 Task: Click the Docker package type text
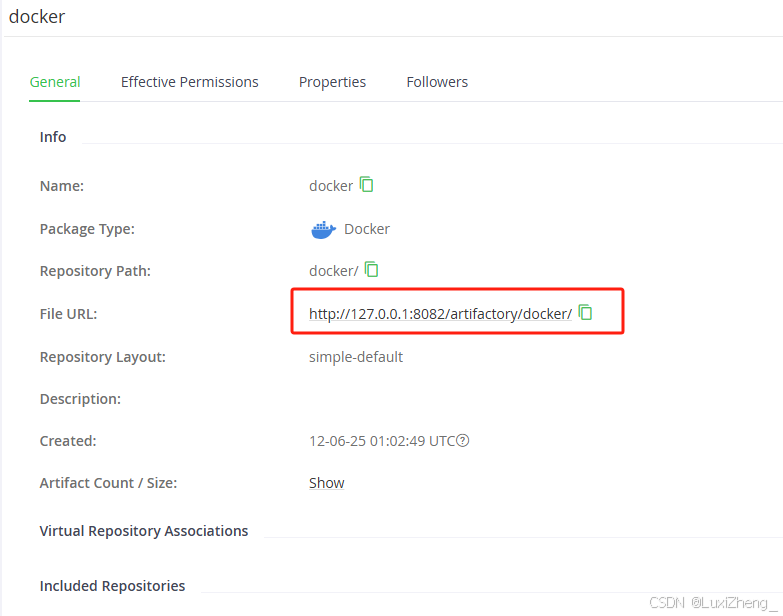coord(367,229)
